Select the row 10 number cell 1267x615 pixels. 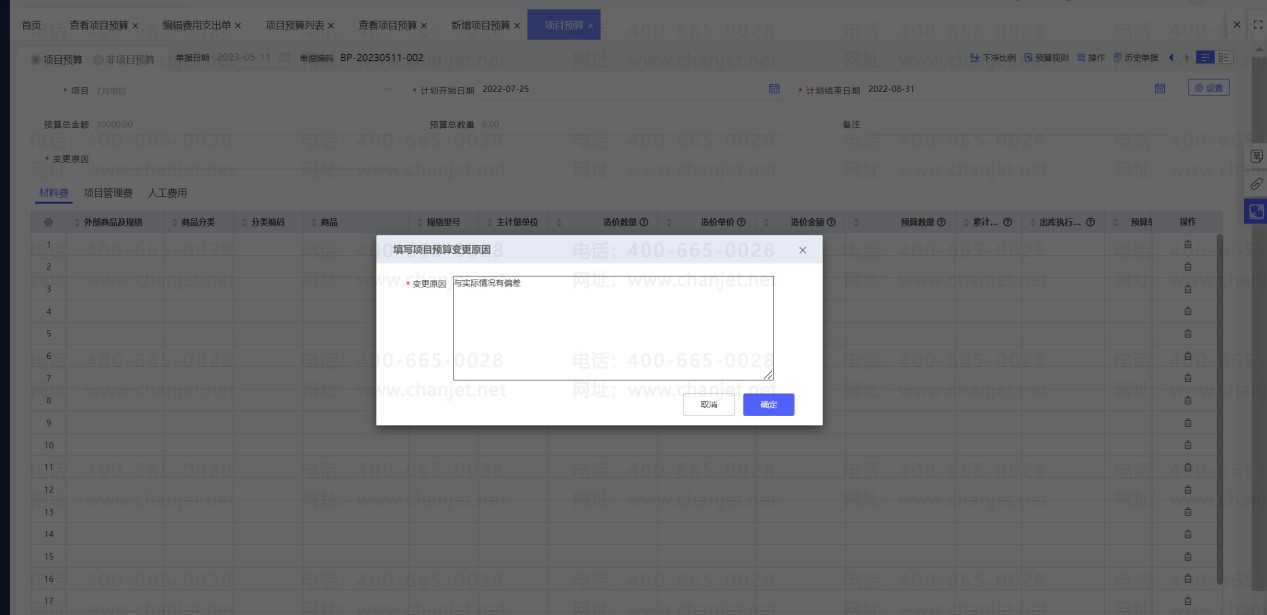(x=48, y=445)
